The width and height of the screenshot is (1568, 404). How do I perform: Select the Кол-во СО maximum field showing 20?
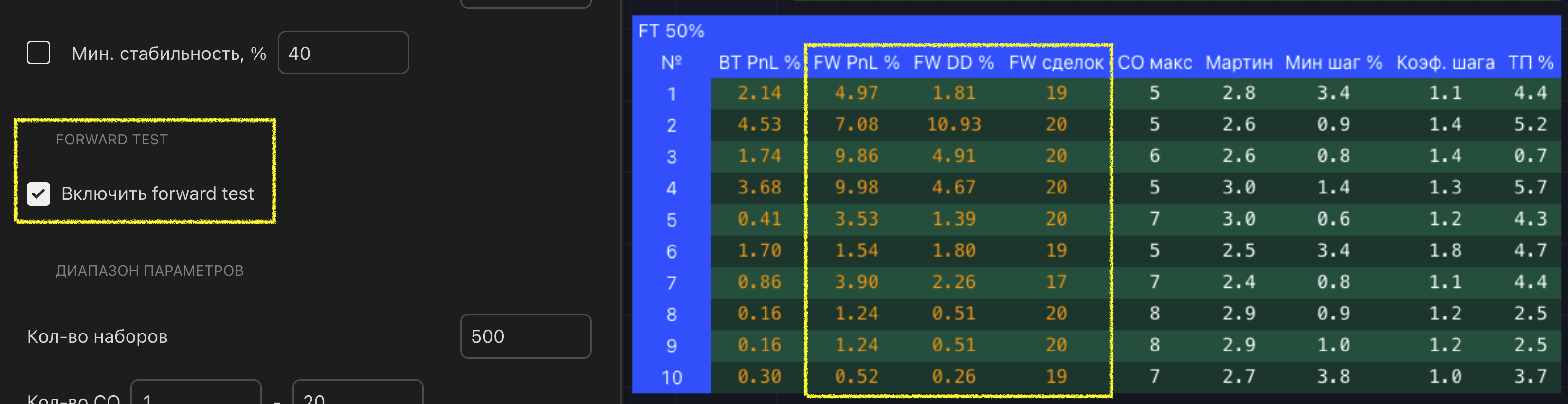tap(358, 392)
